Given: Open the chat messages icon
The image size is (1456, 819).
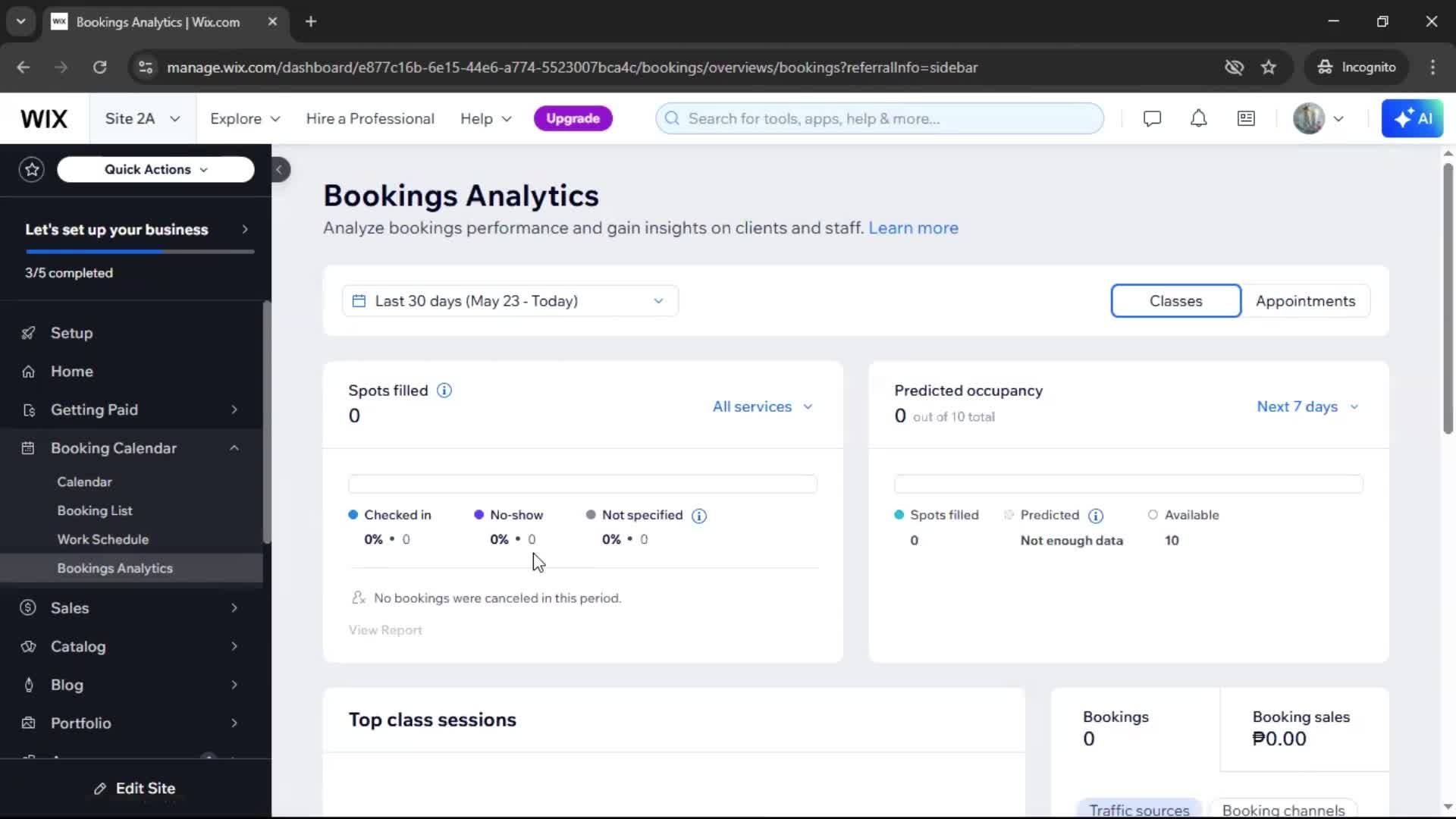Looking at the screenshot, I should pos(1152,118).
